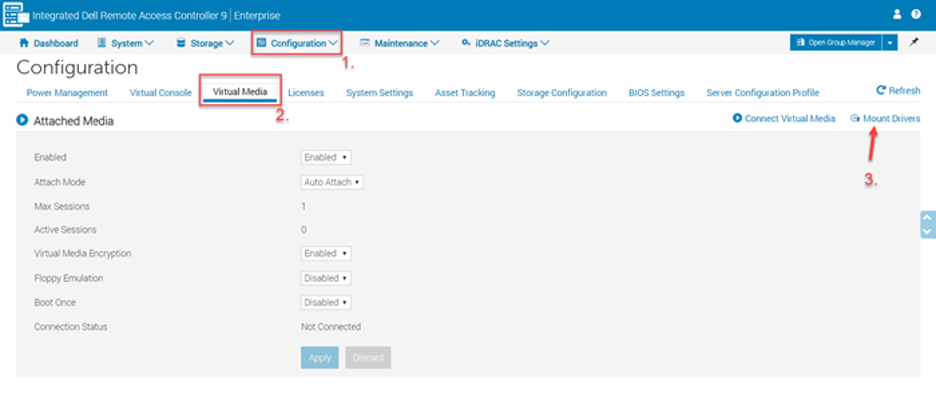
Task: Click the Connect Virtual Media play icon
Action: click(x=737, y=118)
